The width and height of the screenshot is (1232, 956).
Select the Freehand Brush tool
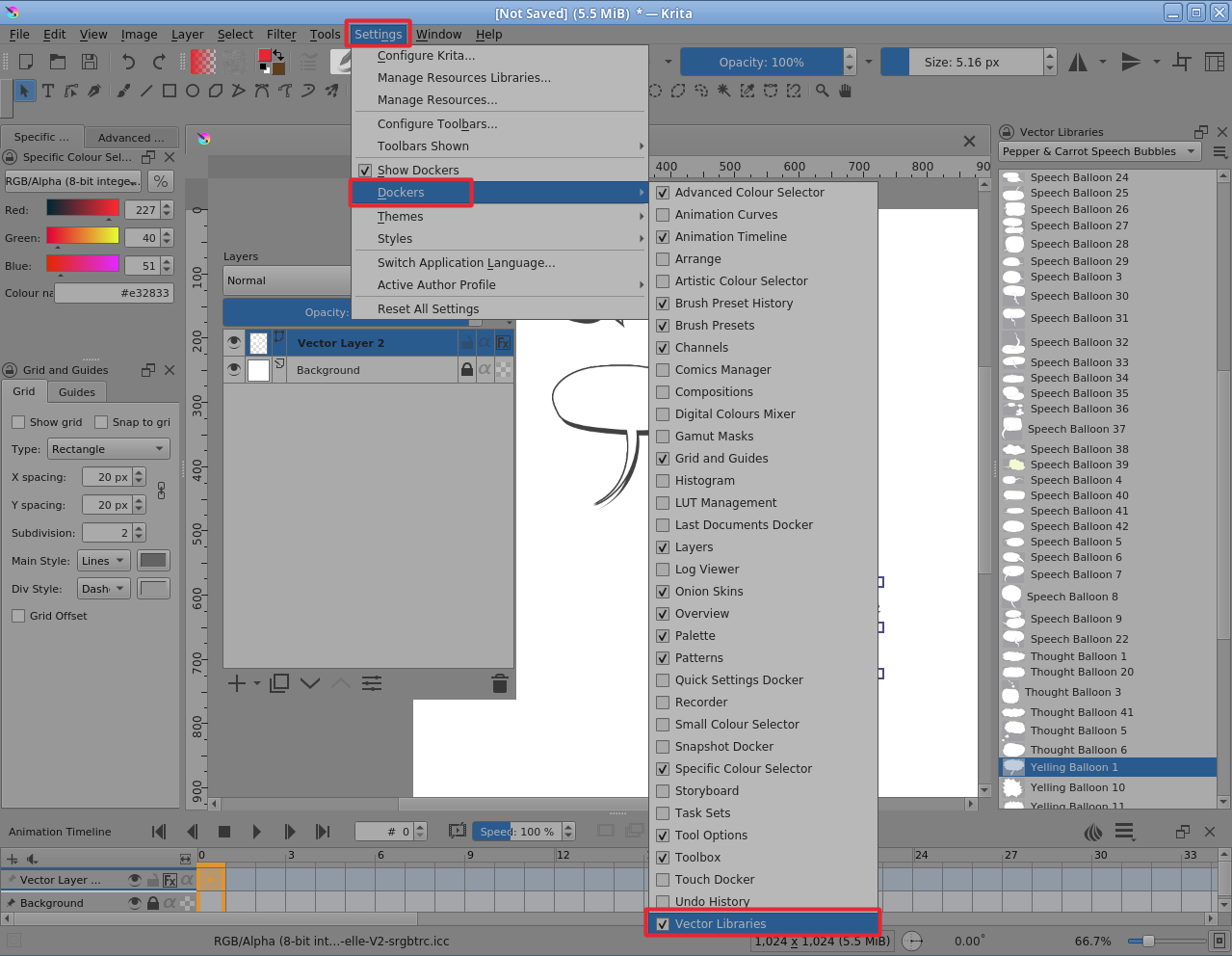[x=123, y=91]
